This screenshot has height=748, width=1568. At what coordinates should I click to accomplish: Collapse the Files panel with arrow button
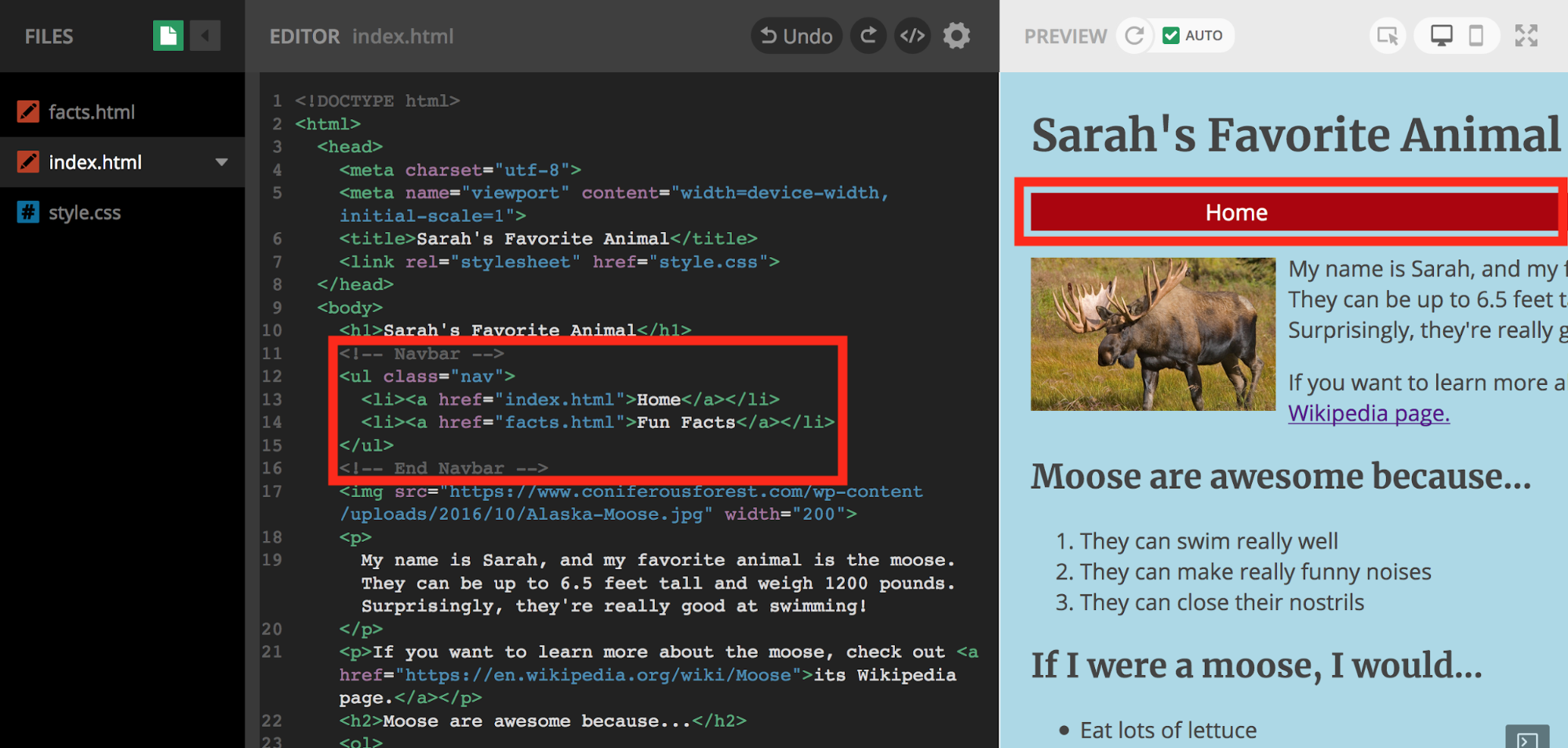click(x=205, y=36)
